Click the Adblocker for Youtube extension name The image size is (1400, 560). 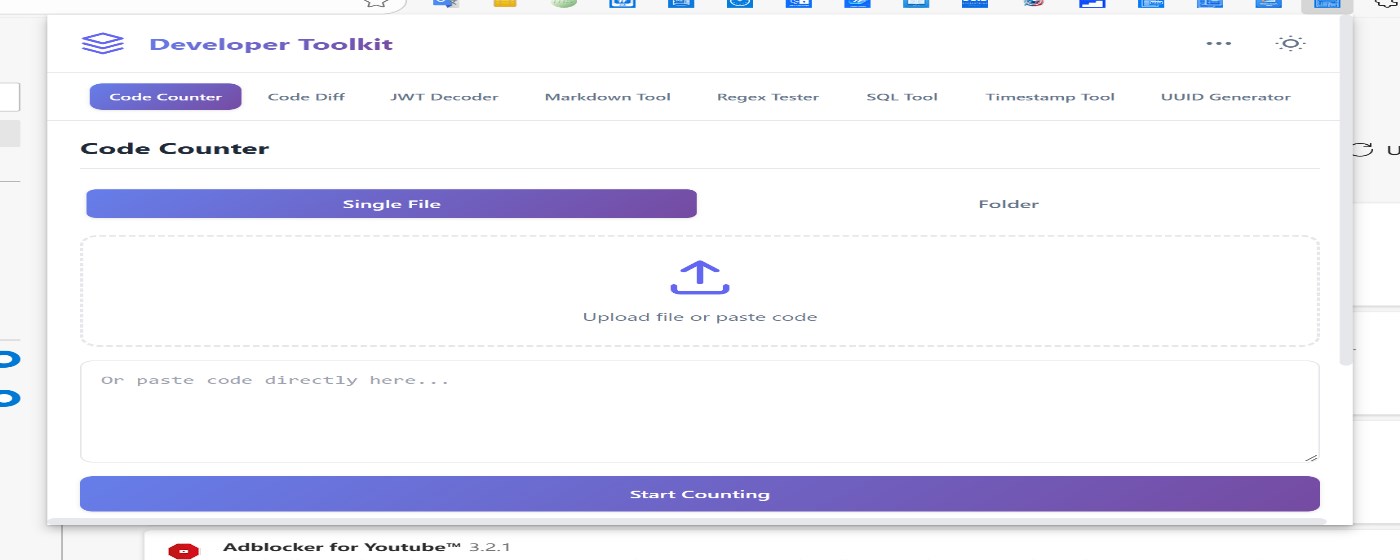click(x=342, y=547)
